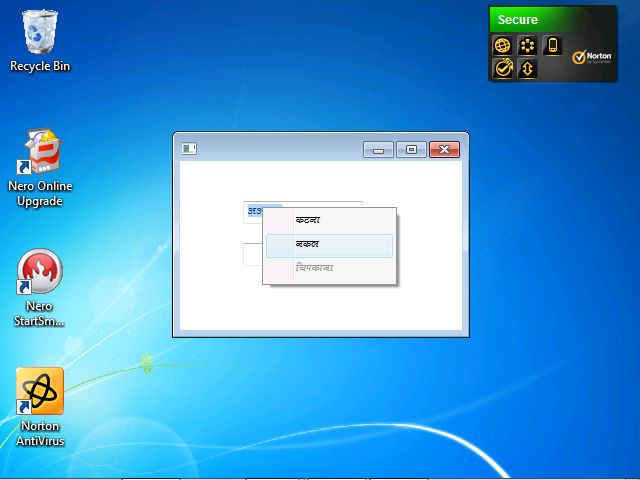Click the second empty text box
Viewport: 640px width, 480px height.
pos(253,254)
